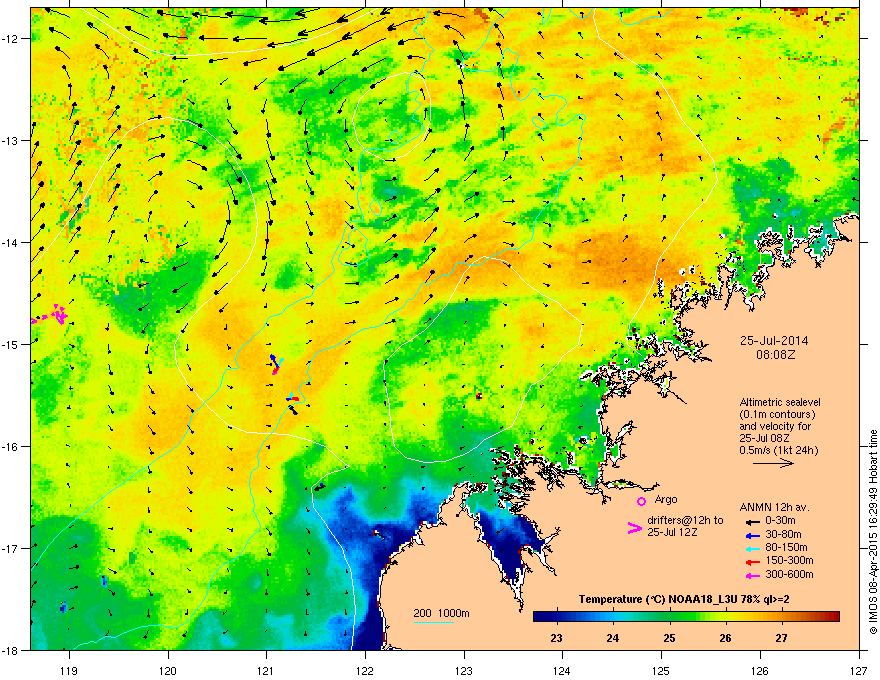The width and height of the screenshot is (880, 680).
Task: Click the magenta 300-600m arrow legend symbol
Action: pos(753,575)
